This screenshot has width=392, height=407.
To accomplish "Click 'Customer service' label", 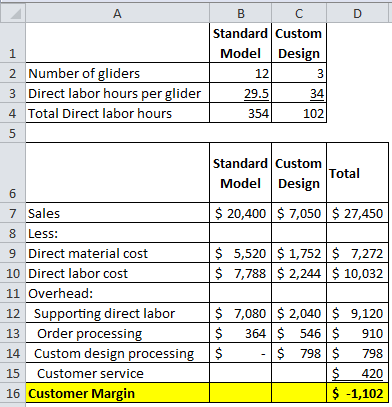I will (117, 373).
